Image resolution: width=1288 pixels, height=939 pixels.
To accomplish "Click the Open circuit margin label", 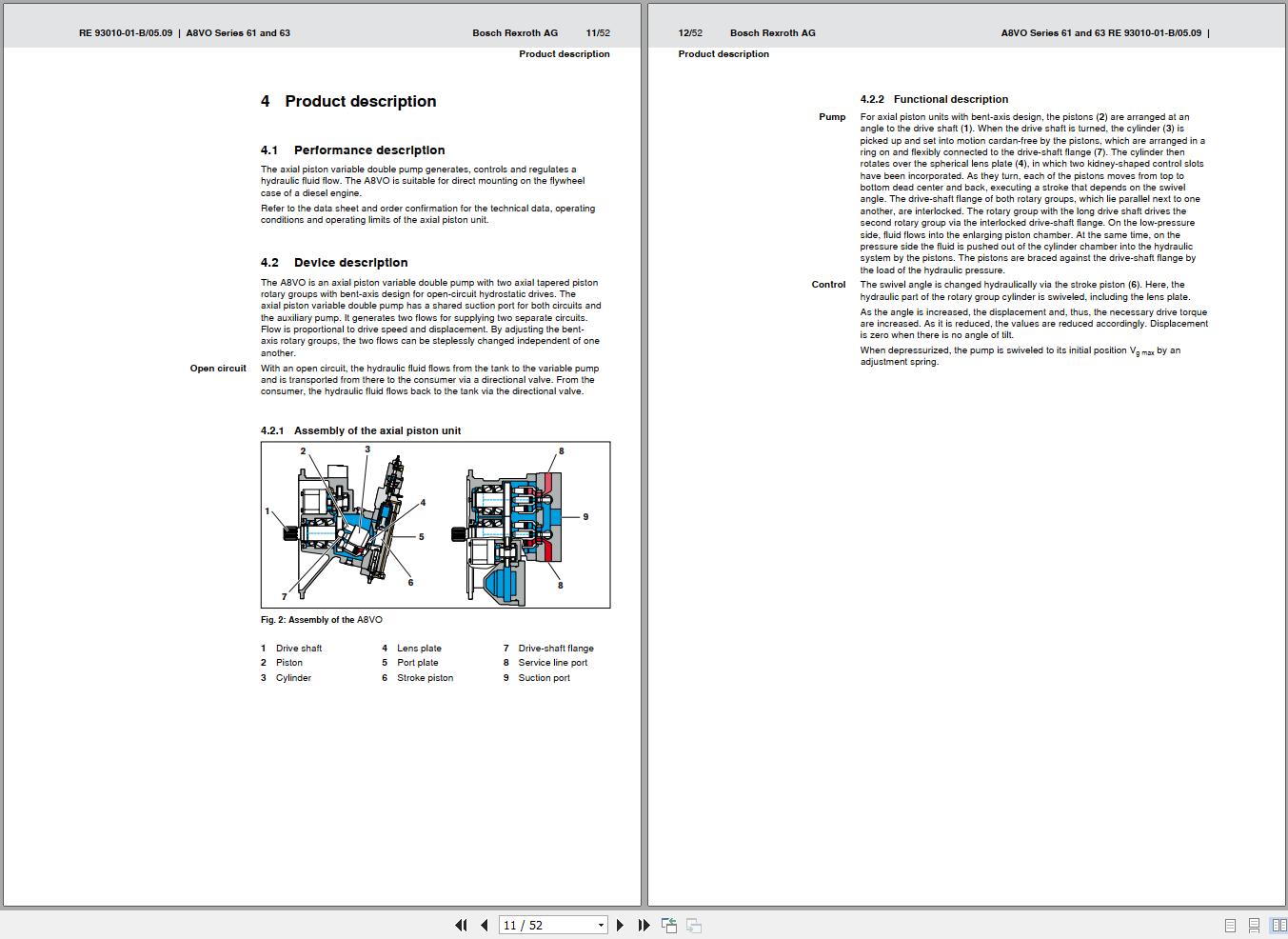I will [218, 368].
